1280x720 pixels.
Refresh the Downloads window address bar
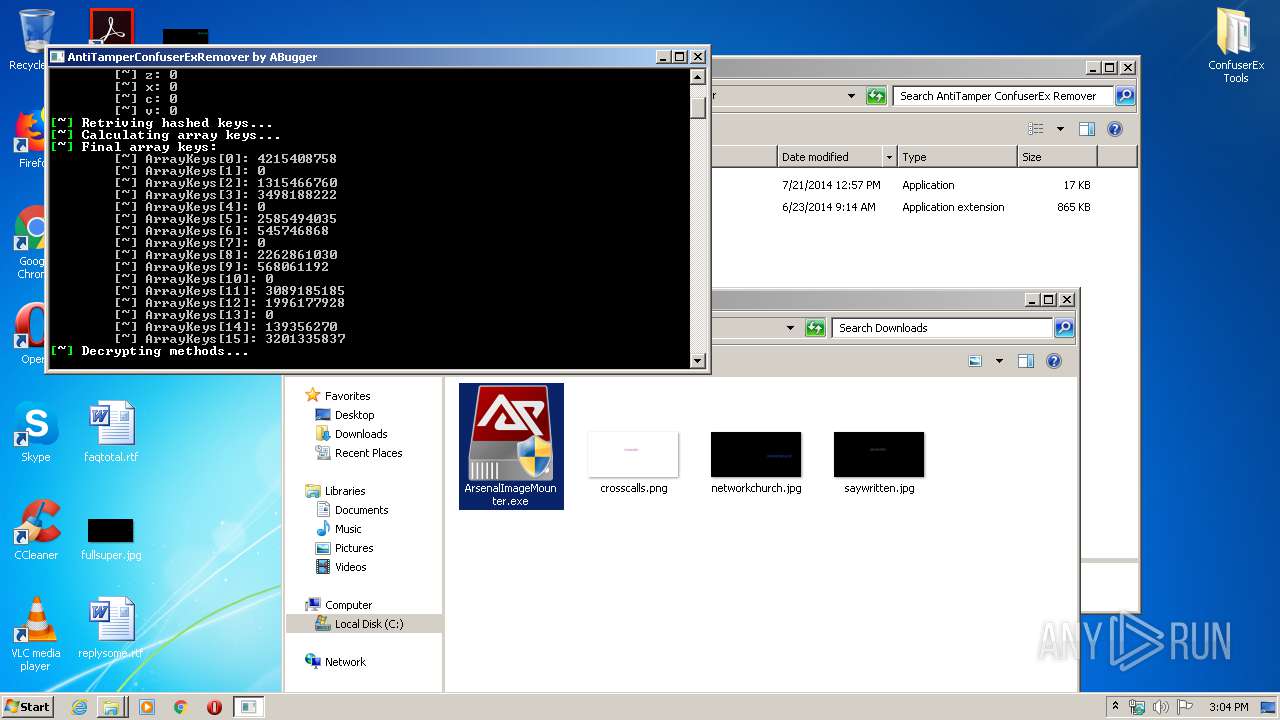point(815,328)
